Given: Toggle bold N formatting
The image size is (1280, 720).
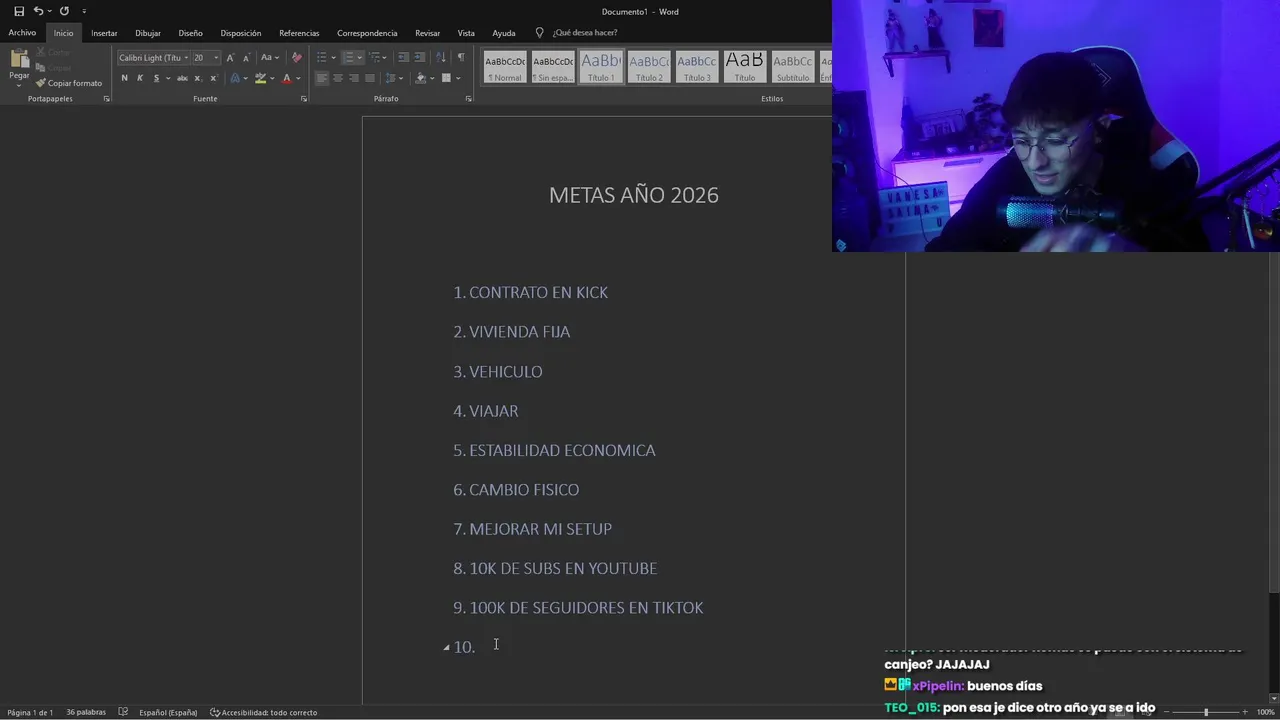Looking at the screenshot, I should click(124, 78).
